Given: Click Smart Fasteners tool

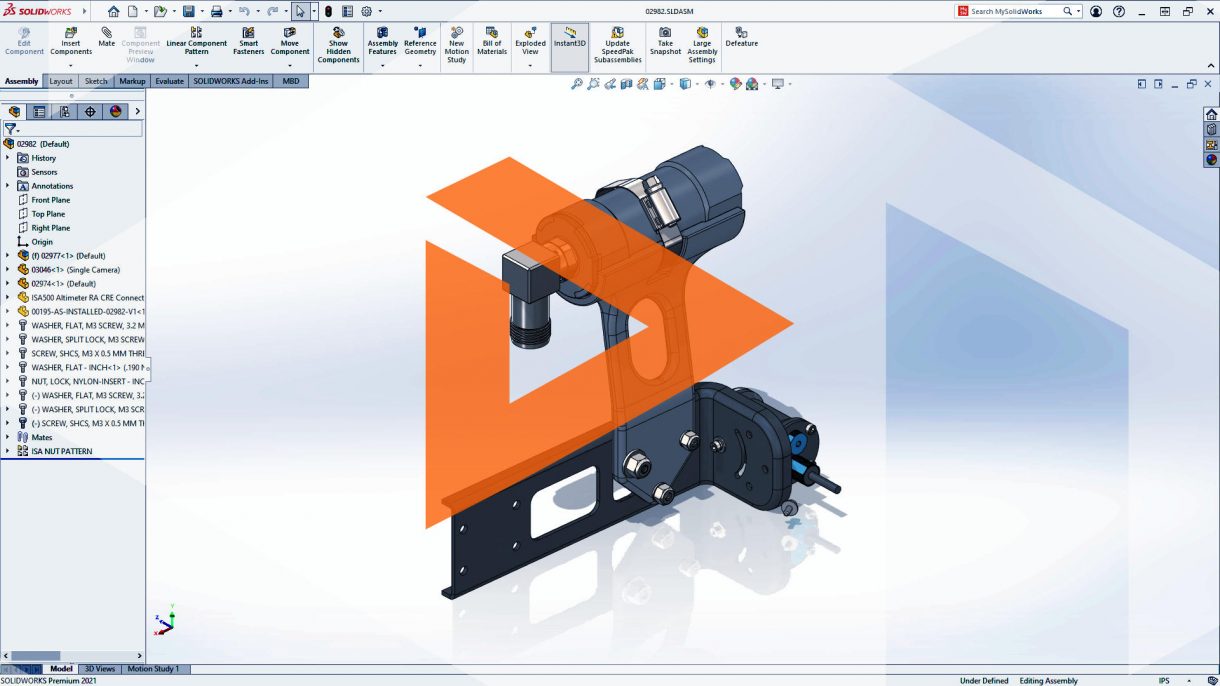Looking at the screenshot, I should [x=248, y=41].
